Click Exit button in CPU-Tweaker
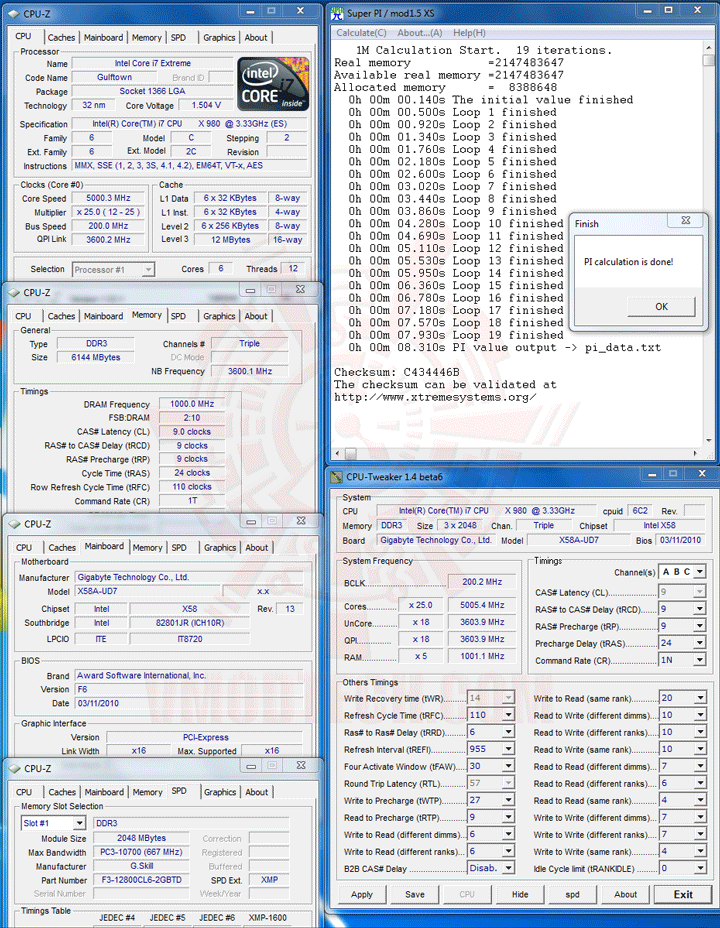720x928 pixels. click(683, 894)
